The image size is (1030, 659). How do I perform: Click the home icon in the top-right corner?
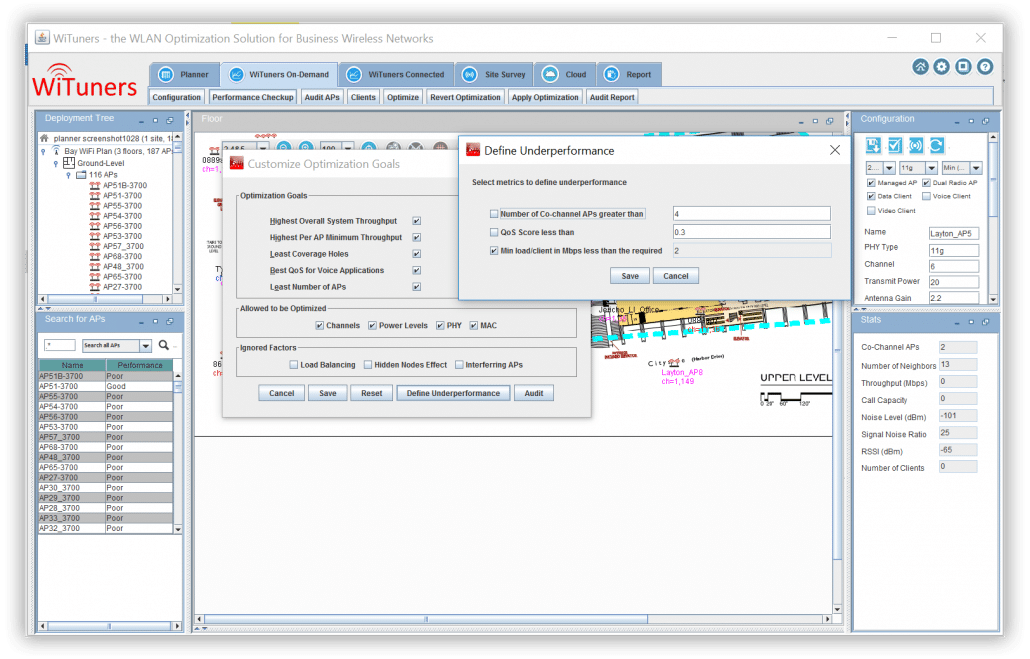(x=920, y=66)
